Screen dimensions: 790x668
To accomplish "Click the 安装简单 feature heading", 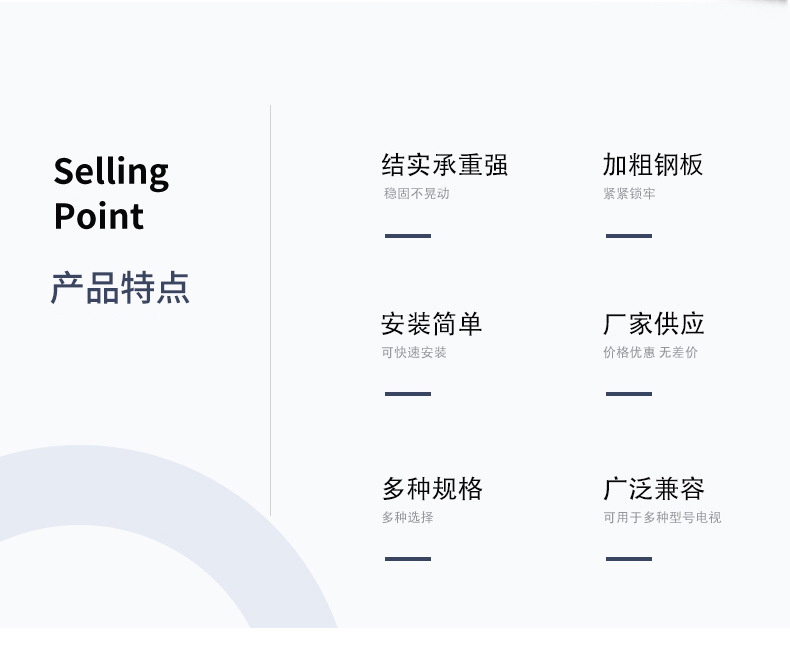I will coord(432,324).
